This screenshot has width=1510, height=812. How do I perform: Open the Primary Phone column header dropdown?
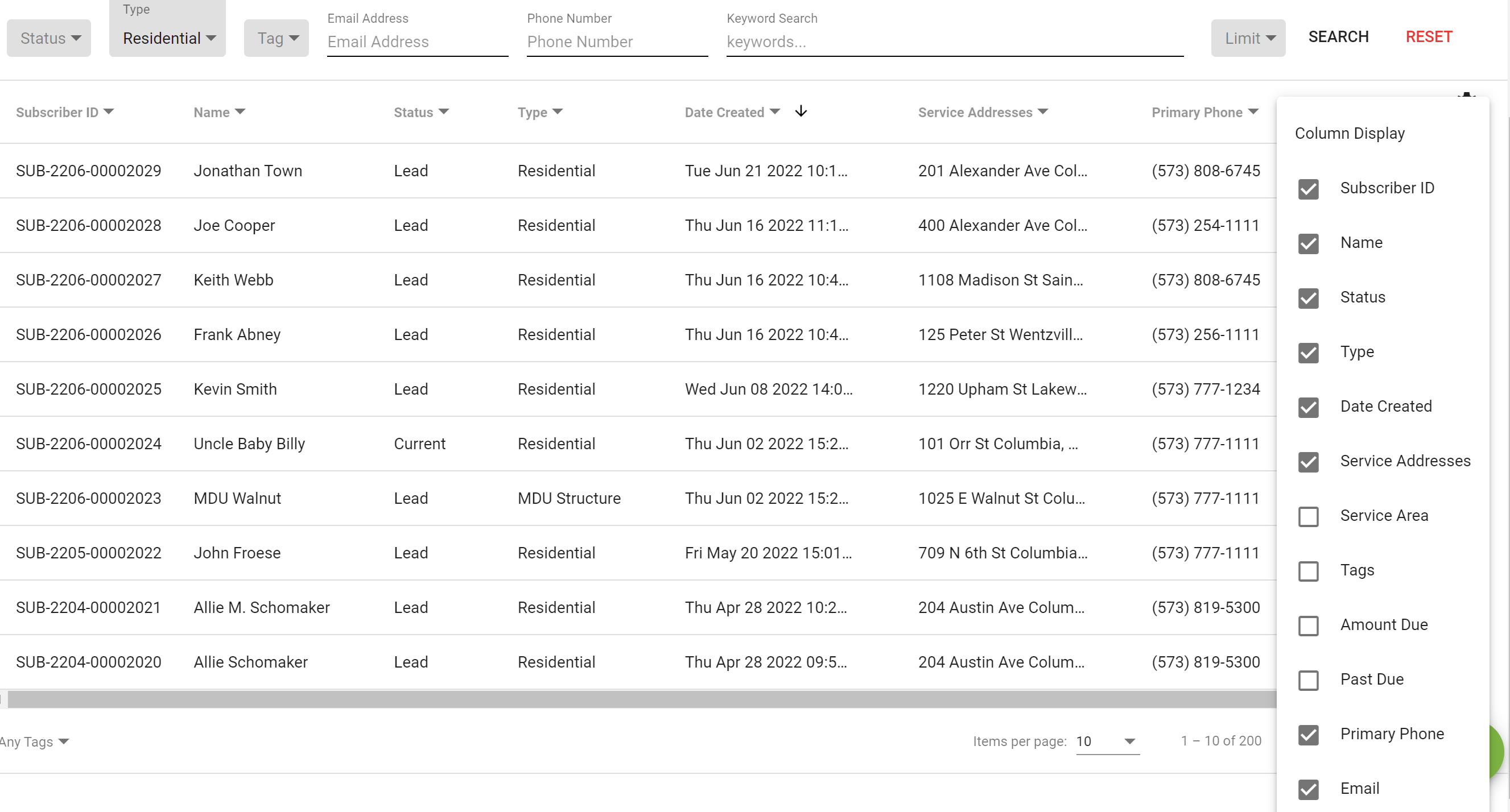point(1253,111)
